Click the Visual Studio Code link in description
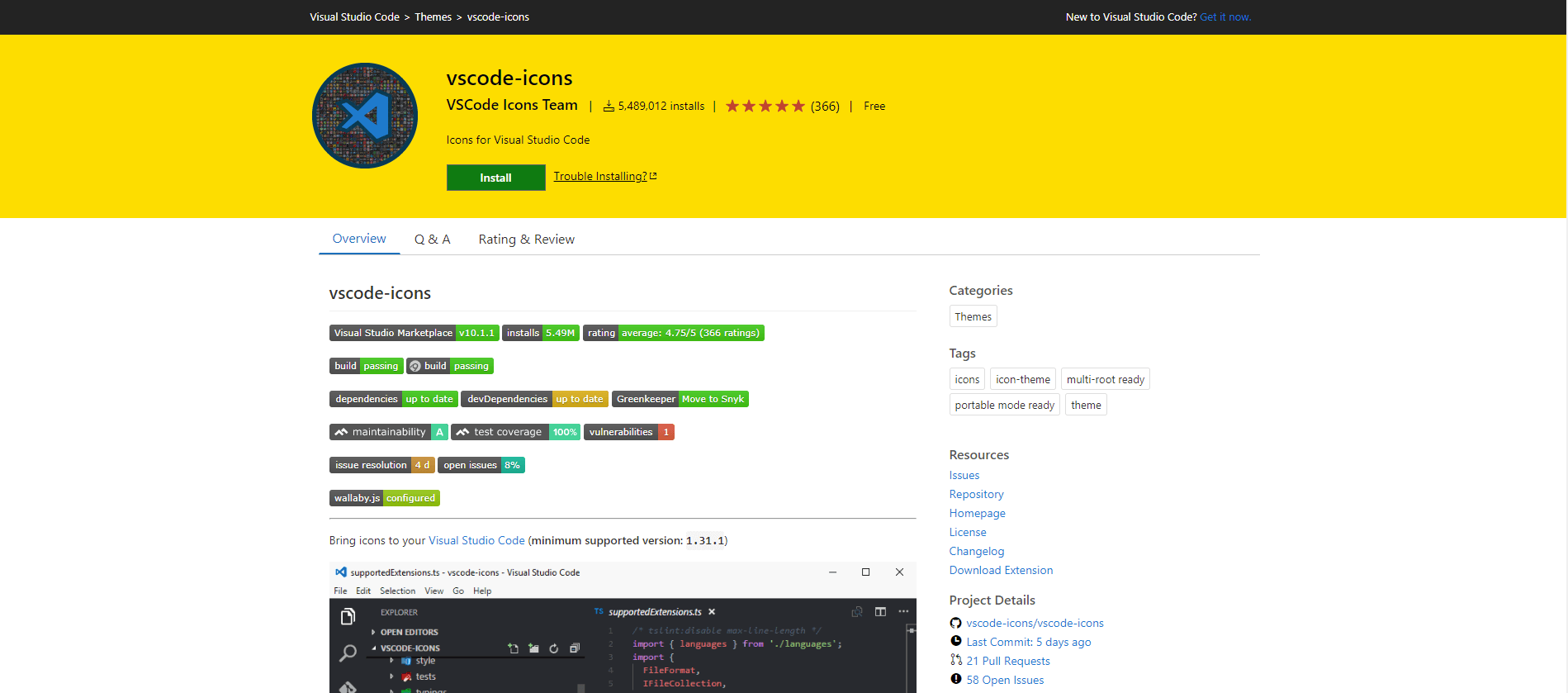The image size is (1568, 693). coord(476,540)
